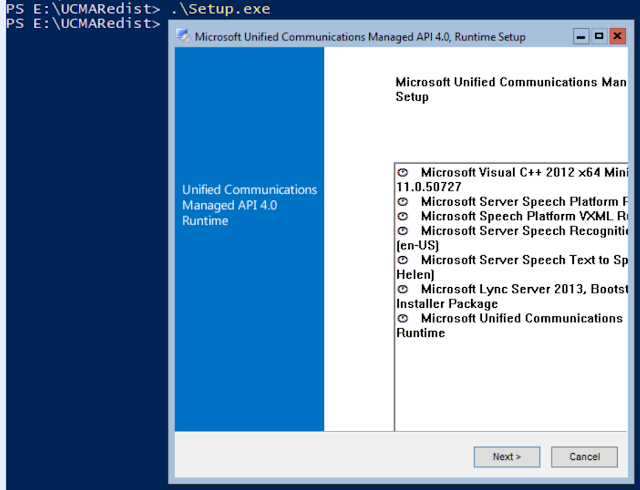Image resolution: width=640 pixels, height=490 pixels.
Task: Click the second PowerShell prompt line
Action: [x=83, y=23]
